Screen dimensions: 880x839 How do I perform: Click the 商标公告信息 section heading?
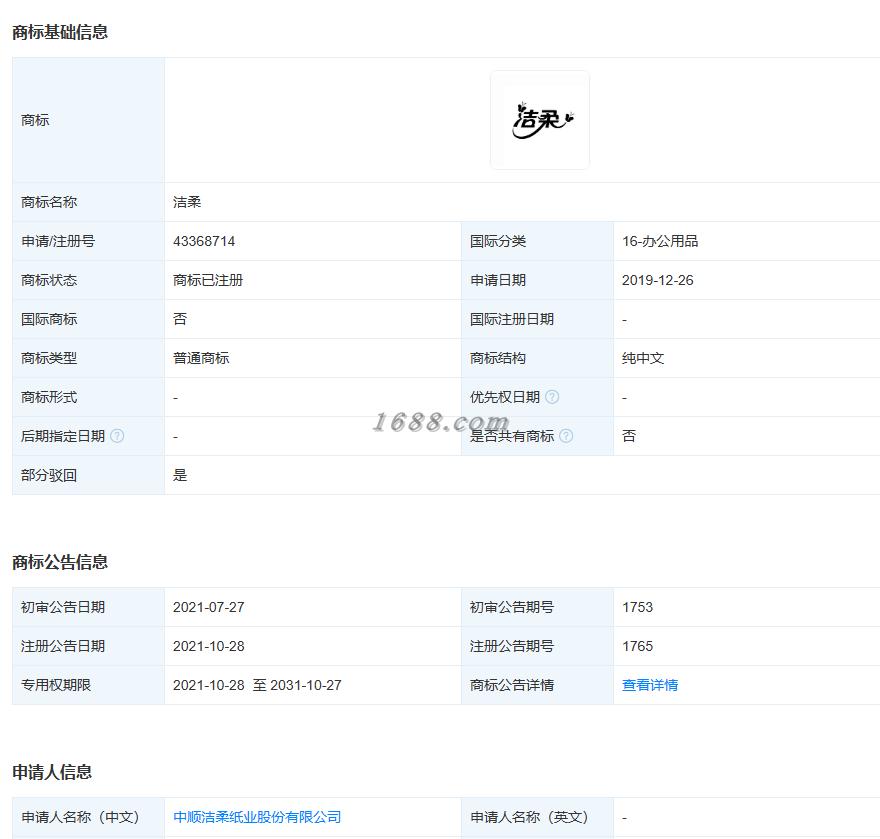pyautogui.click(x=60, y=562)
